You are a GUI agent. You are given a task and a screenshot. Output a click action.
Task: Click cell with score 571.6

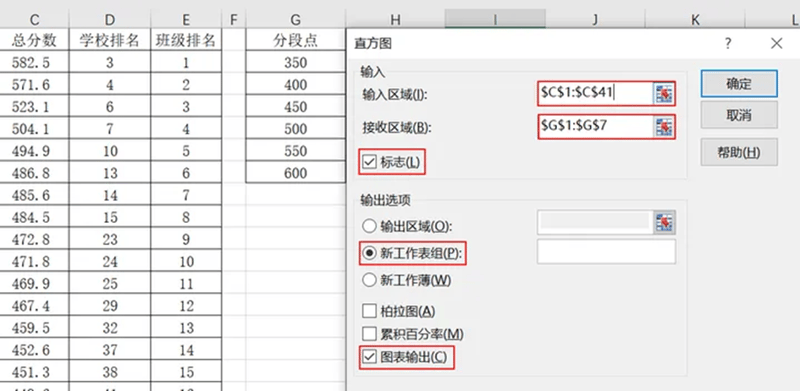tap(34, 84)
